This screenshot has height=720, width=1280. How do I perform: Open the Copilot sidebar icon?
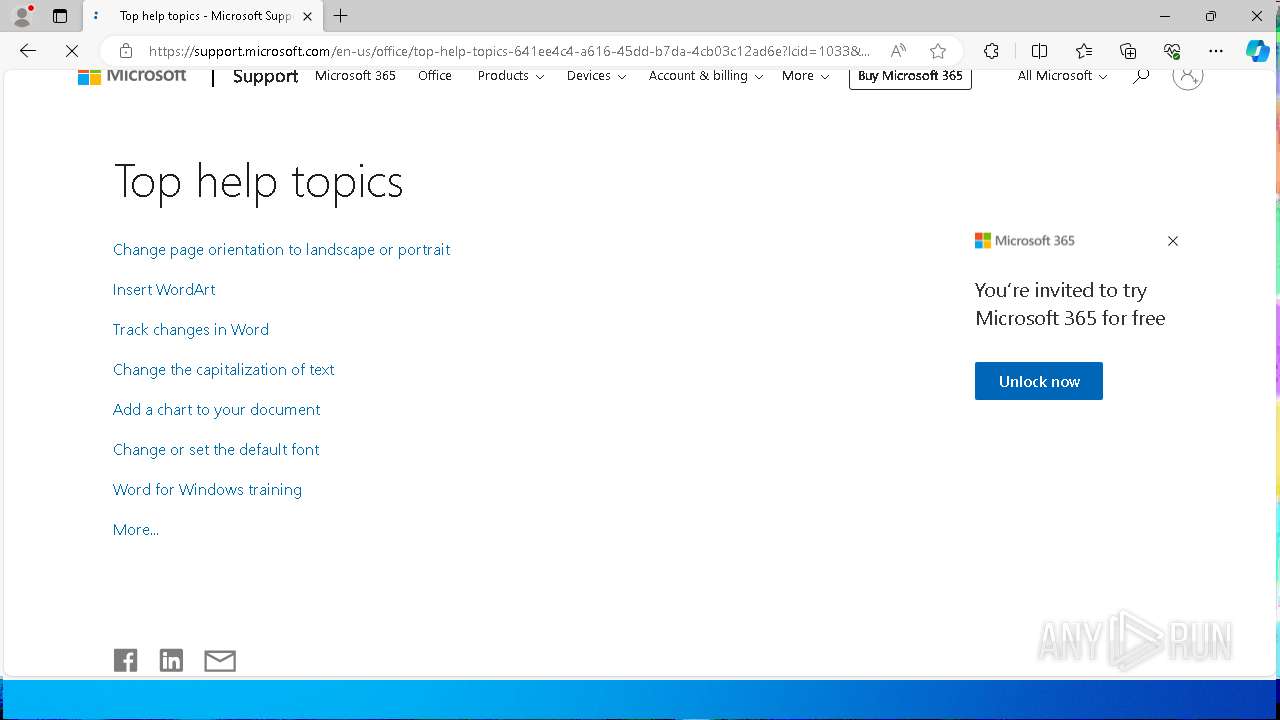[x=1257, y=51]
